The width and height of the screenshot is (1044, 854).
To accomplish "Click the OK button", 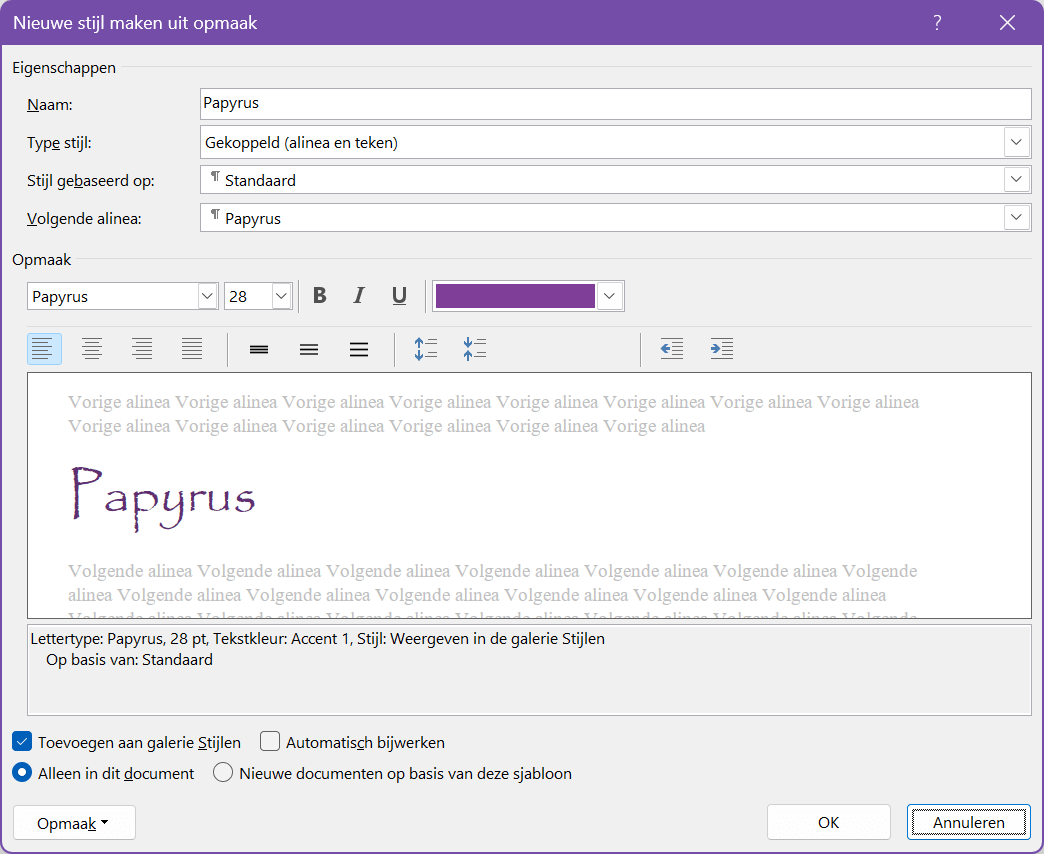I will click(828, 823).
